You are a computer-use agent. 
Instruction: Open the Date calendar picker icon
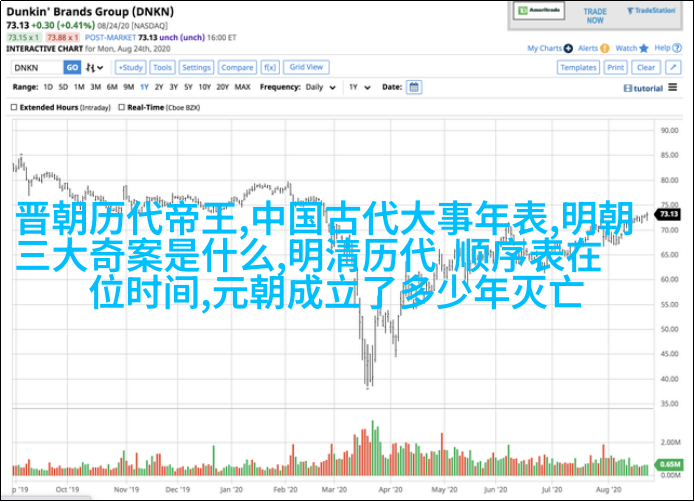[x=414, y=87]
